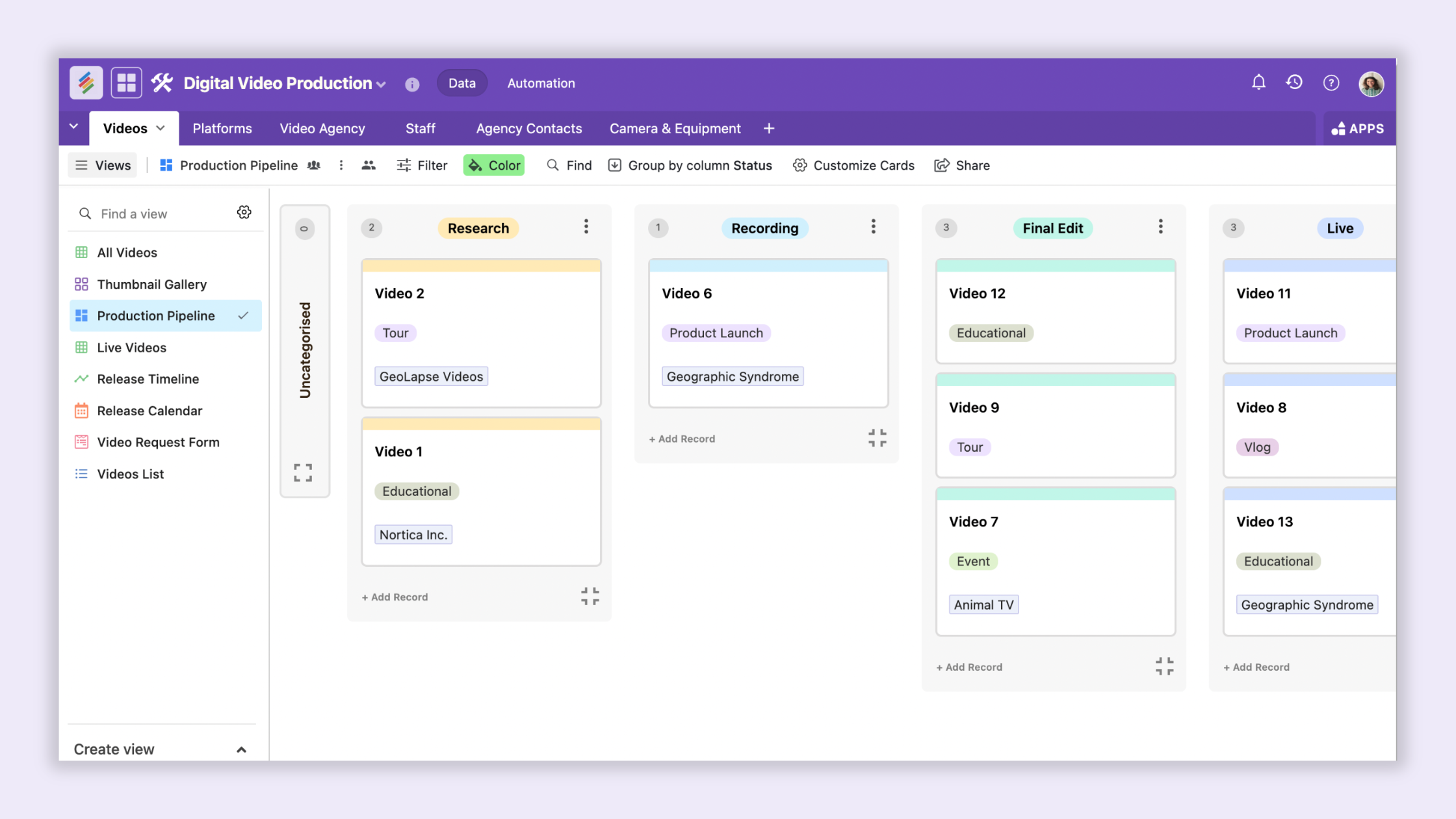Switch to the Video Agency tab
Image resolution: width=1456 pixels, height=819 pixels.
(x=322, y=129)
